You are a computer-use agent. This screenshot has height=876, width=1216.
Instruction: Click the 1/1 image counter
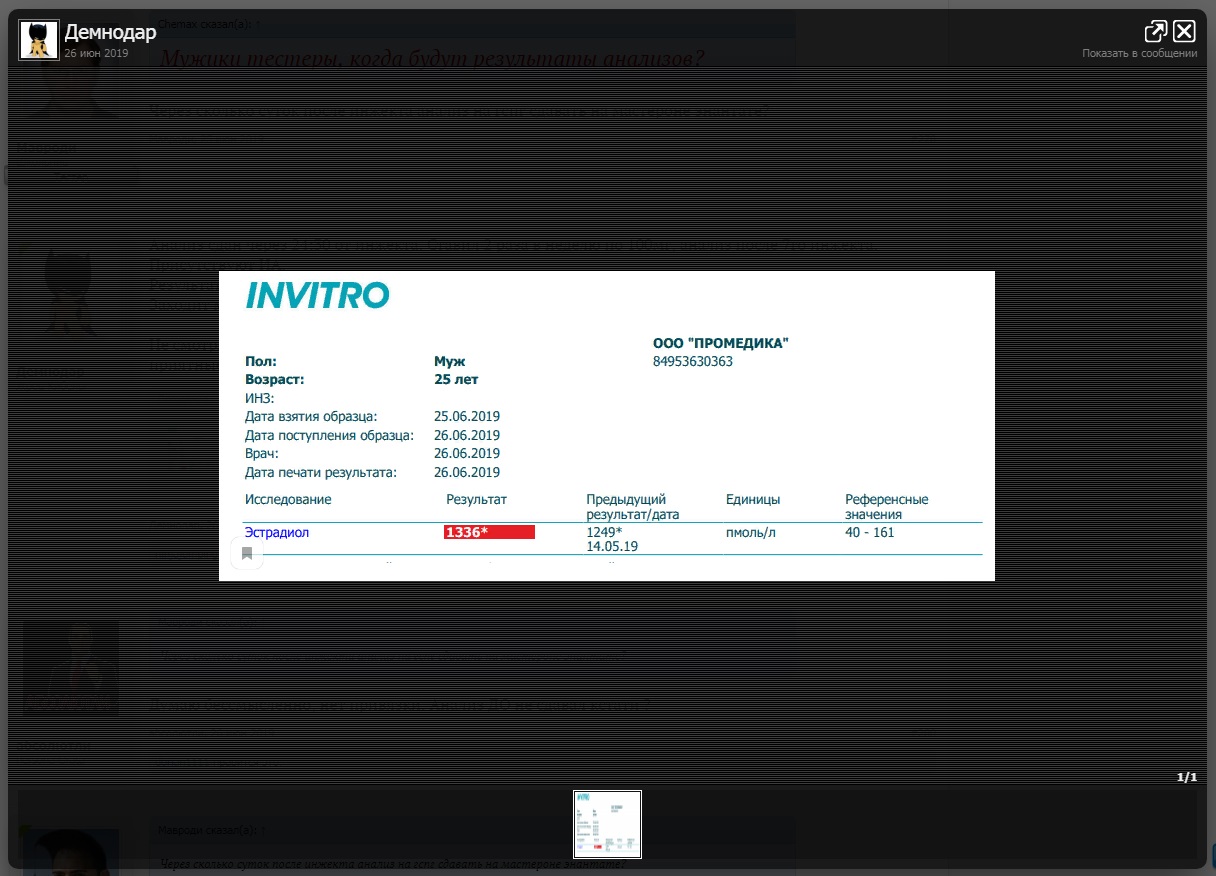[1186, 777]
